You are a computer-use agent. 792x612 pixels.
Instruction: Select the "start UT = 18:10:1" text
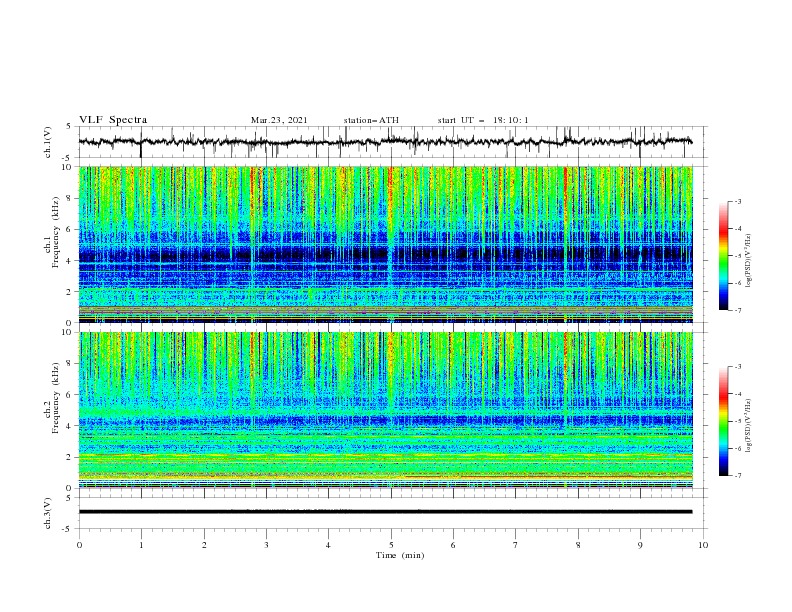483,120
